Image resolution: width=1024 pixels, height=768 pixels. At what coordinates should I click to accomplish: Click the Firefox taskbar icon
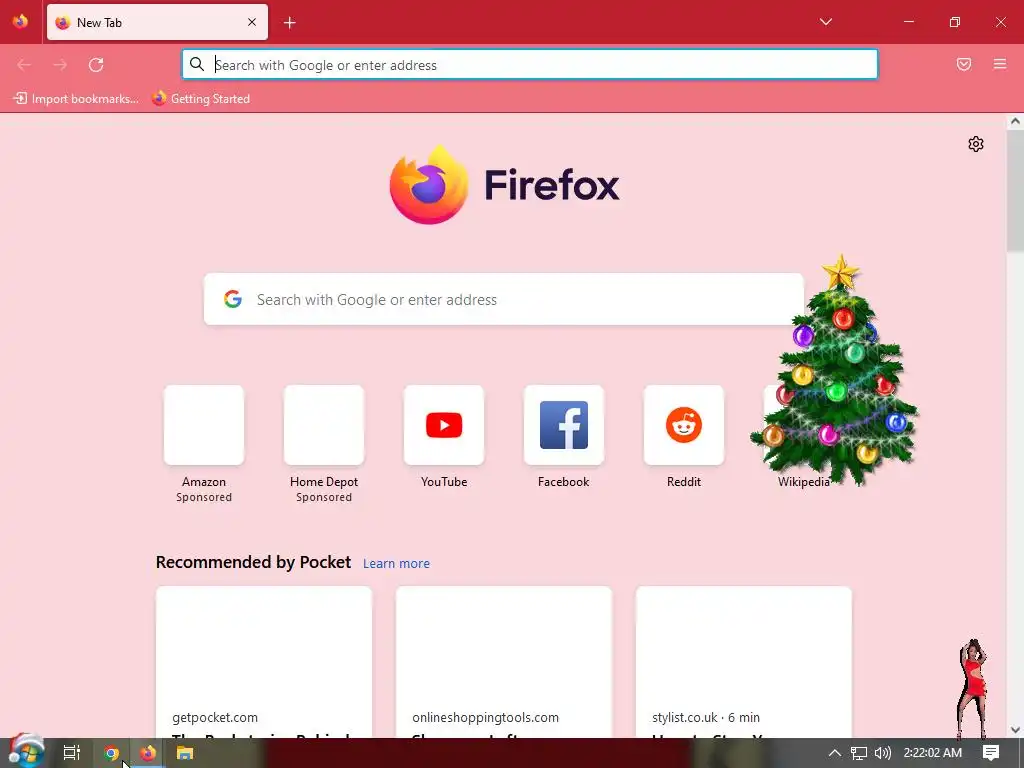[148, 753]
